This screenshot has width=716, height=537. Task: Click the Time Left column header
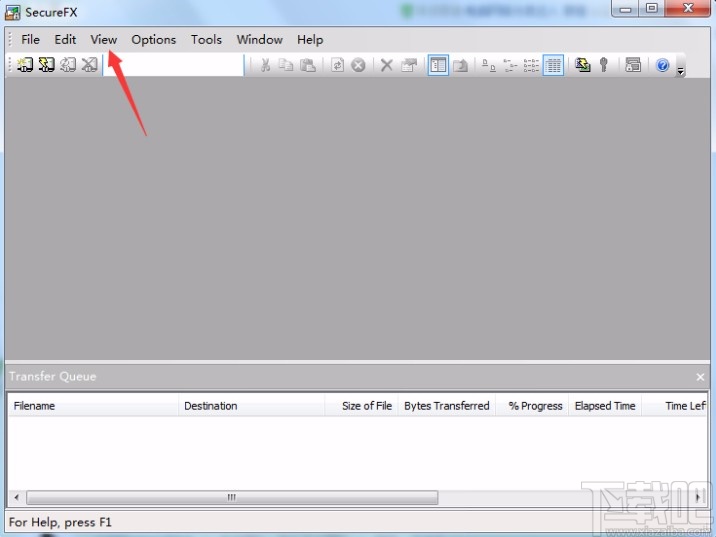[675, 406]
